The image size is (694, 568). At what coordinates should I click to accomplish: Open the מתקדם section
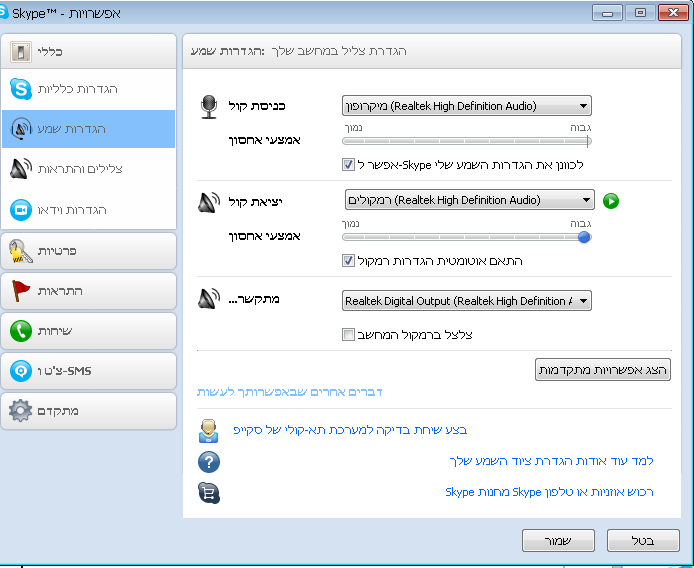tap(89, 411)
